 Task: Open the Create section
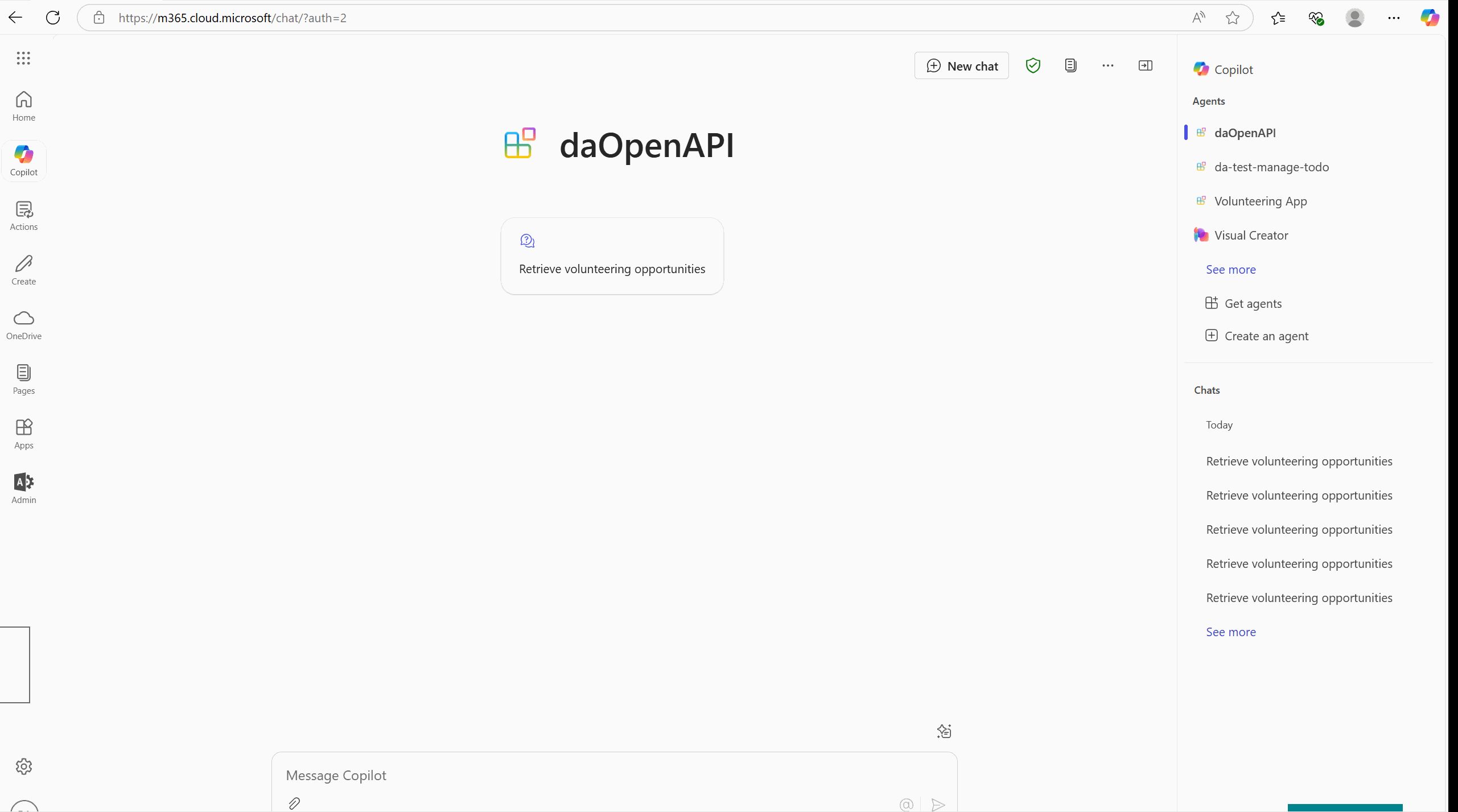(x=23, y=269)
